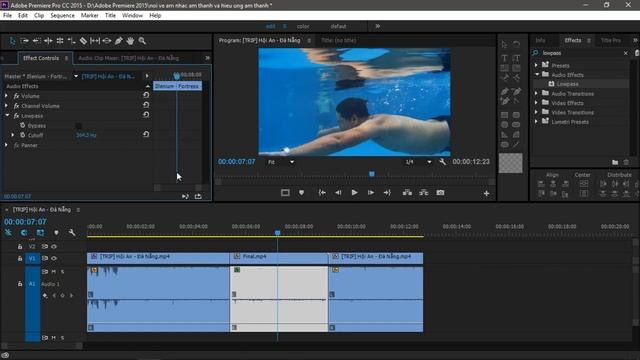
Task: Click the Program monitor playhead marker
Action: pos(372,174)
